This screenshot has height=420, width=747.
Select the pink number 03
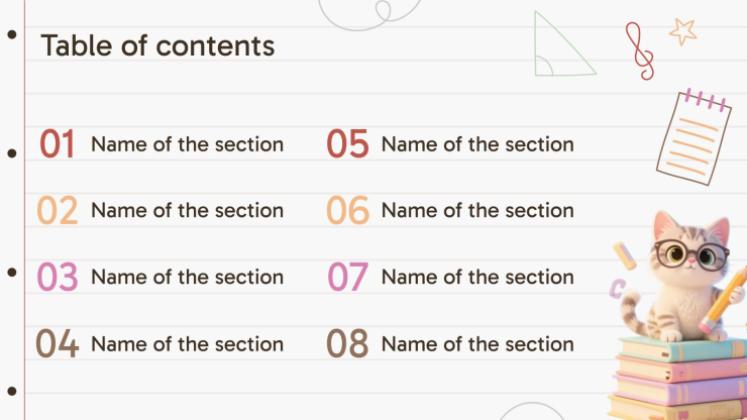[x=57, y=277]
